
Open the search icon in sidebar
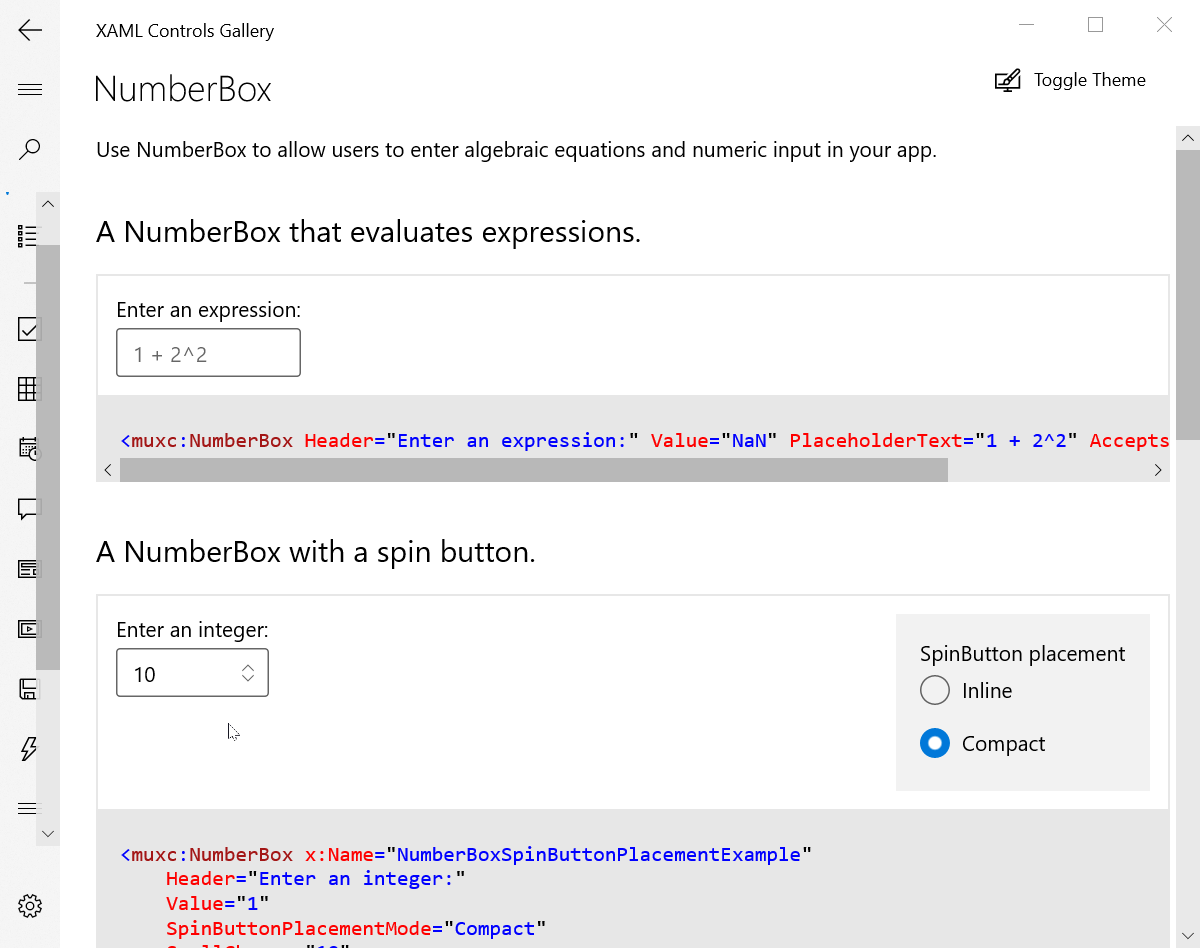click(x=30, y=150)
